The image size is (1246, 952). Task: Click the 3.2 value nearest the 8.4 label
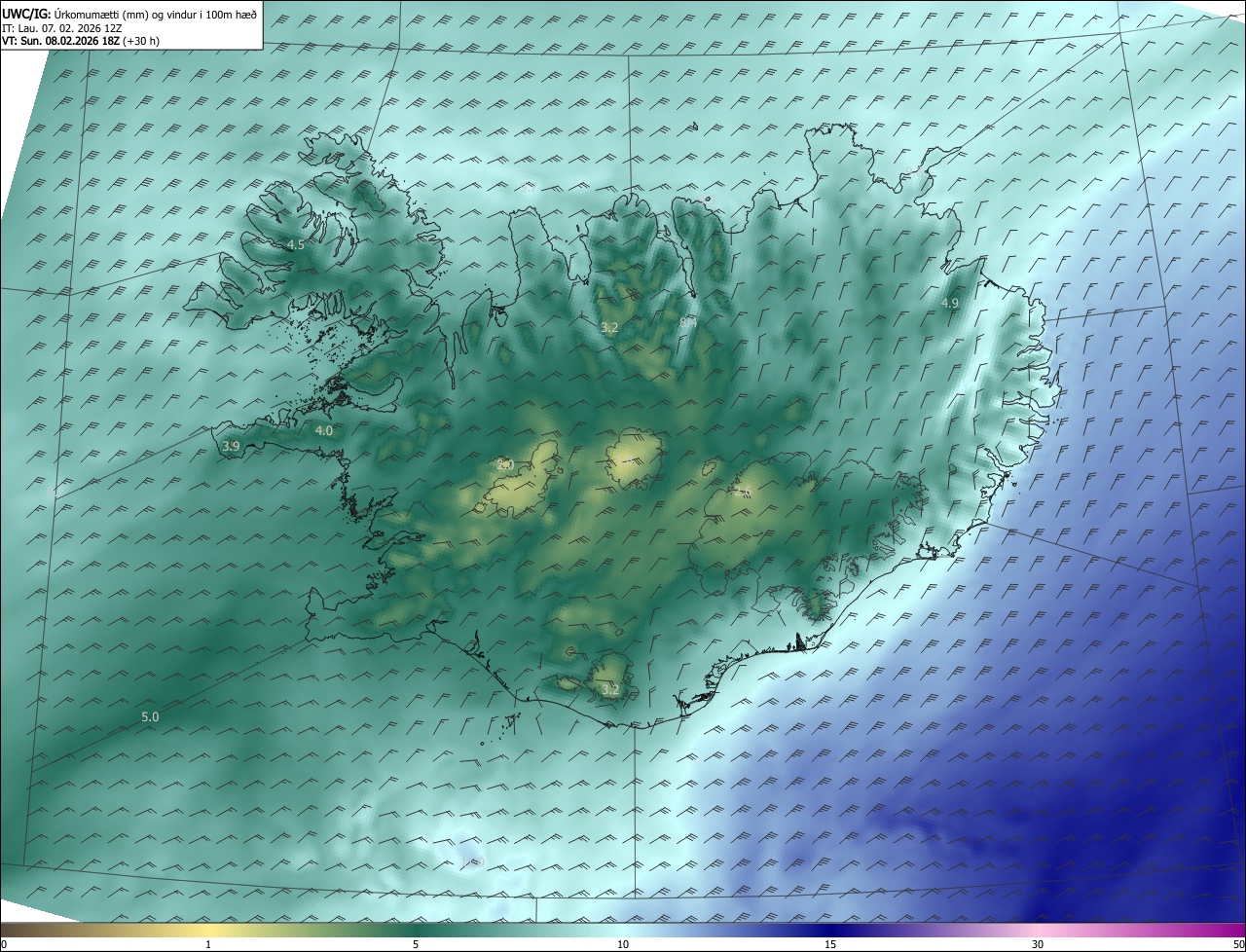[609, 328]
